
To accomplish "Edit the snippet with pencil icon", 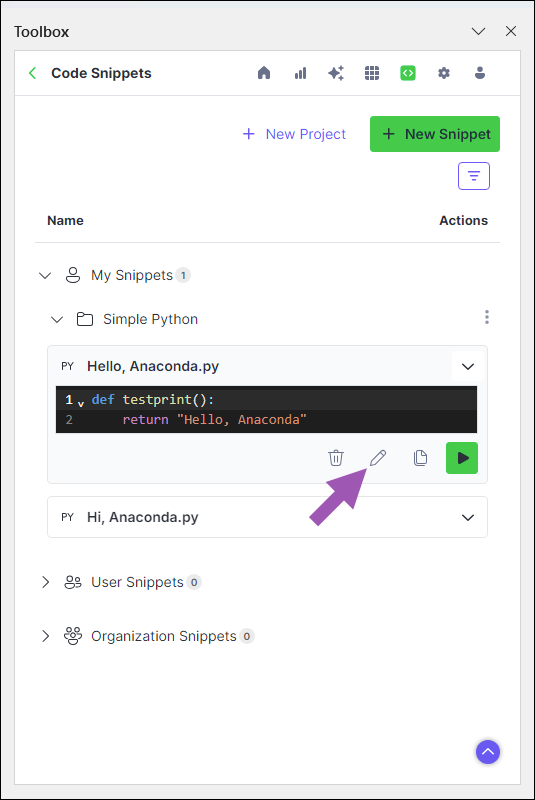I will (378, 458).
